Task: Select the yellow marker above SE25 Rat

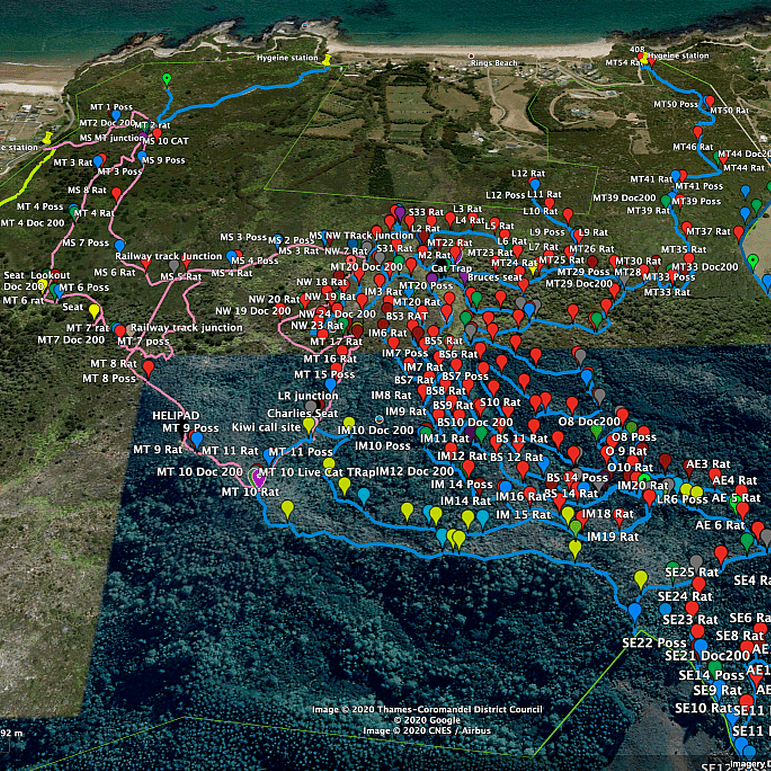Action: point(641,578)
